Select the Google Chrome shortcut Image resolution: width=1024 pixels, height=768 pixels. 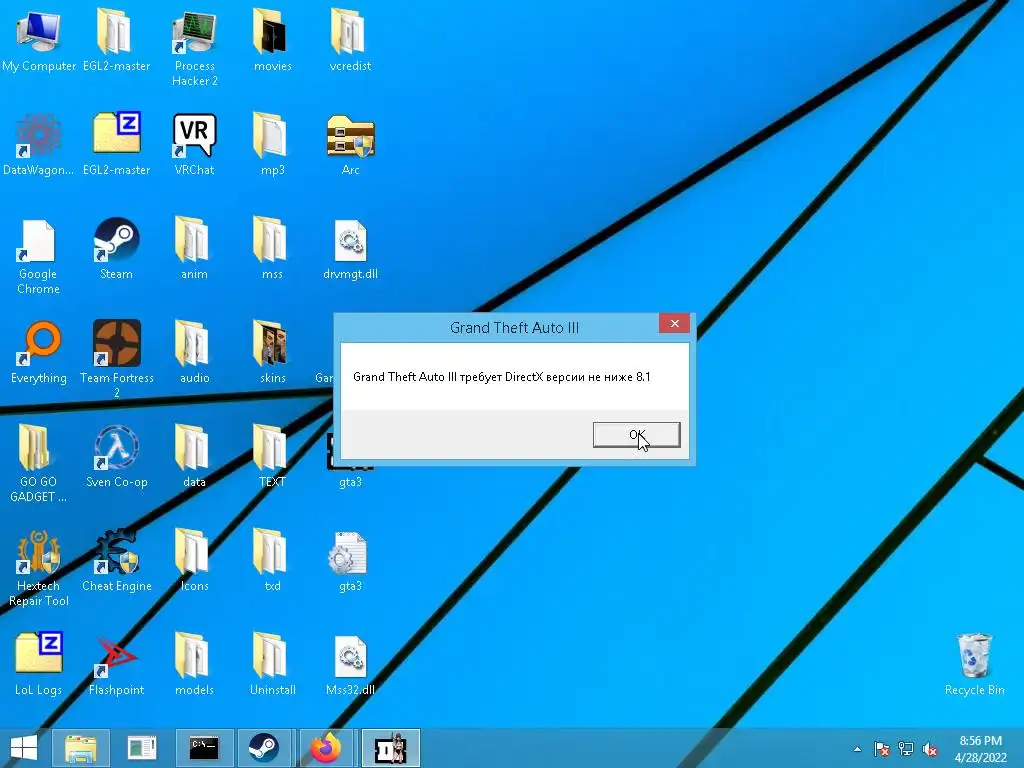[x=39, y=256]
